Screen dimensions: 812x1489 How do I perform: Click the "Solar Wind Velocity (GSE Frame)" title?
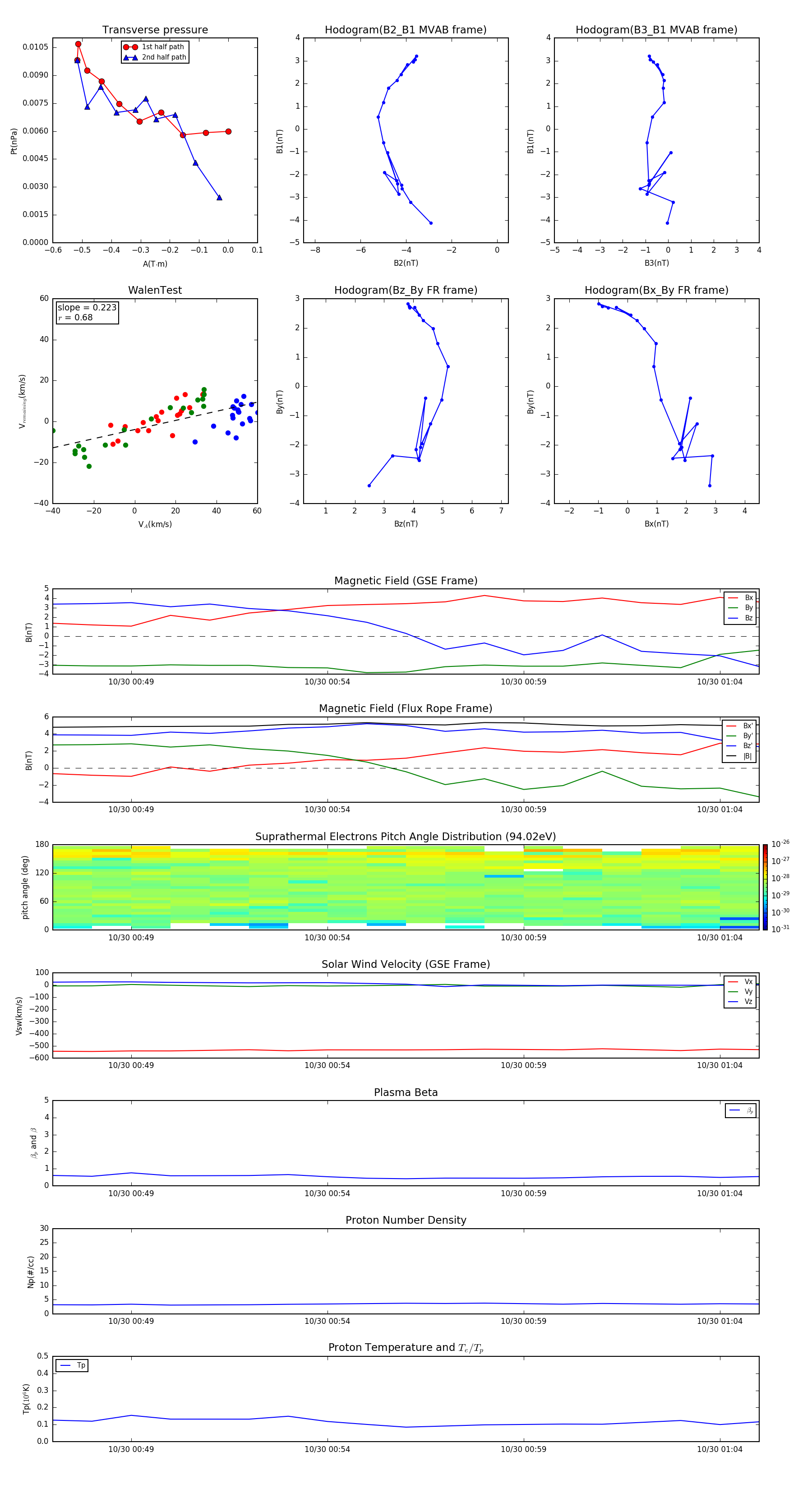[x=406, y=965]
